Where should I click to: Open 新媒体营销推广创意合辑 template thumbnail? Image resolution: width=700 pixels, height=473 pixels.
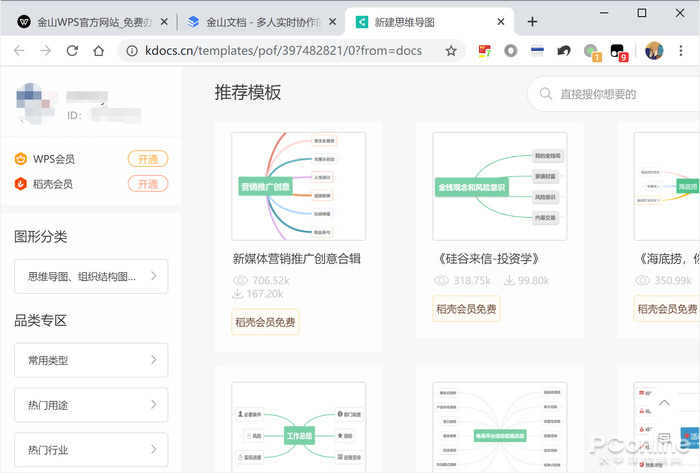(298, 186)
